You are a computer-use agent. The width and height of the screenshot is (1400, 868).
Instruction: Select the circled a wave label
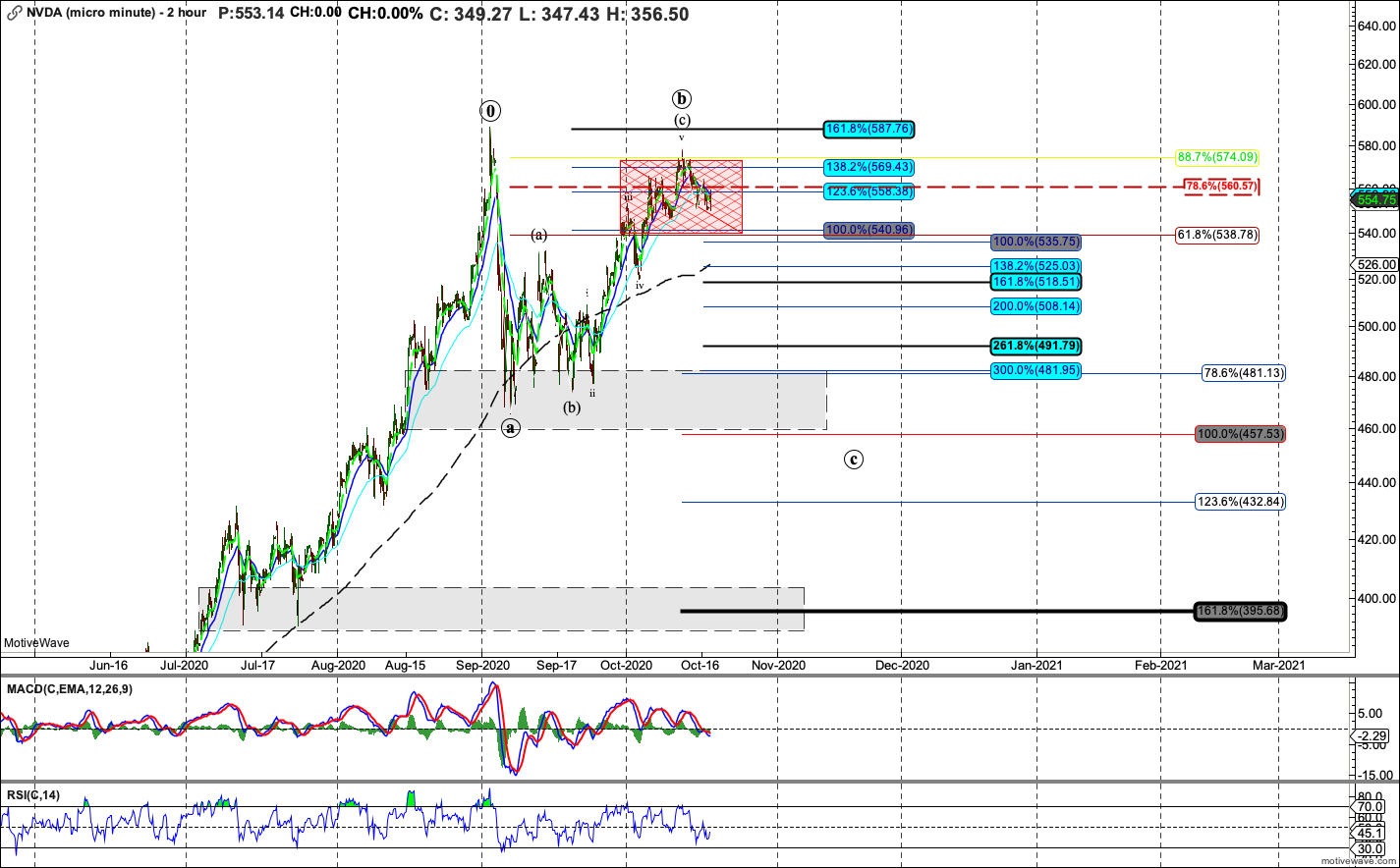(x=511, y=427)
